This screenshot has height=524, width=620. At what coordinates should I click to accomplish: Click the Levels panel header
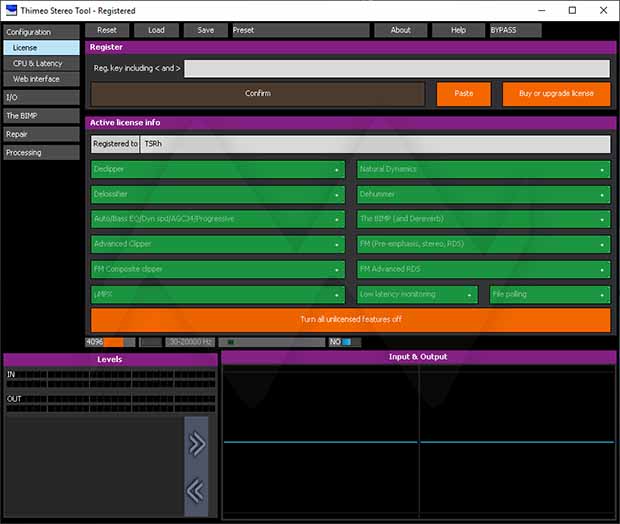point(110,360)
